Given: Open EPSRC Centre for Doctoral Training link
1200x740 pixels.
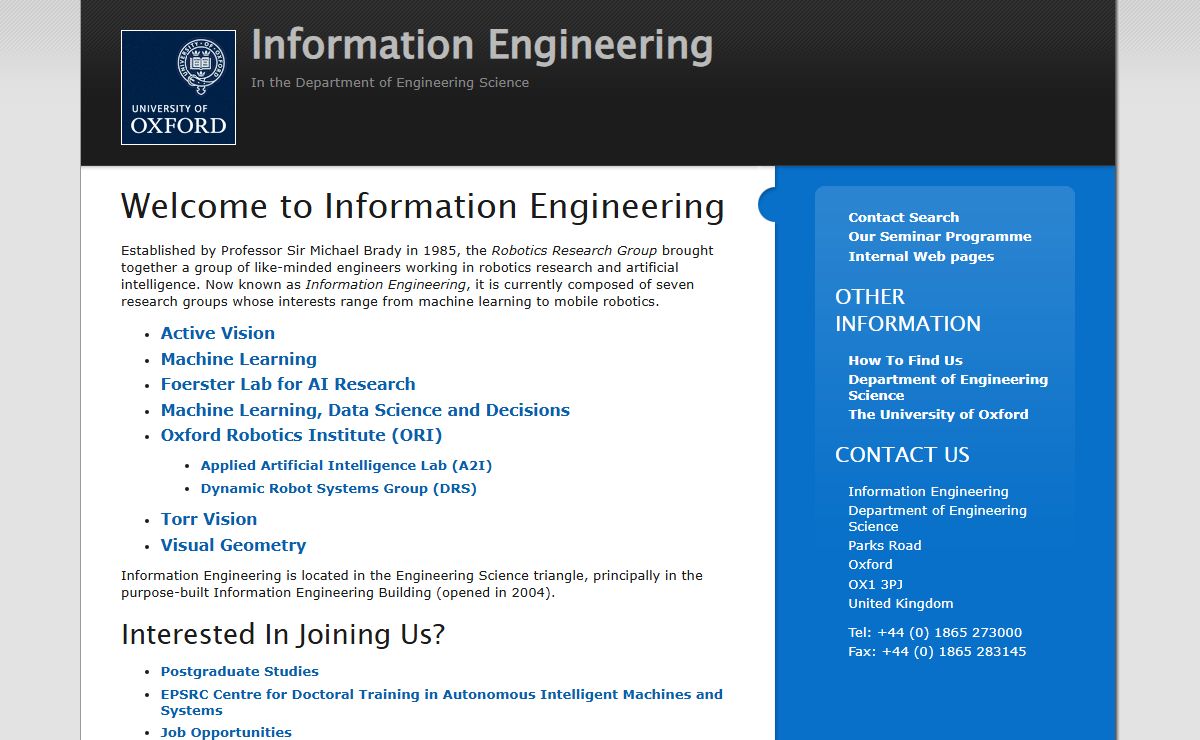Looking at the screenshot, I should coord(442,702).
